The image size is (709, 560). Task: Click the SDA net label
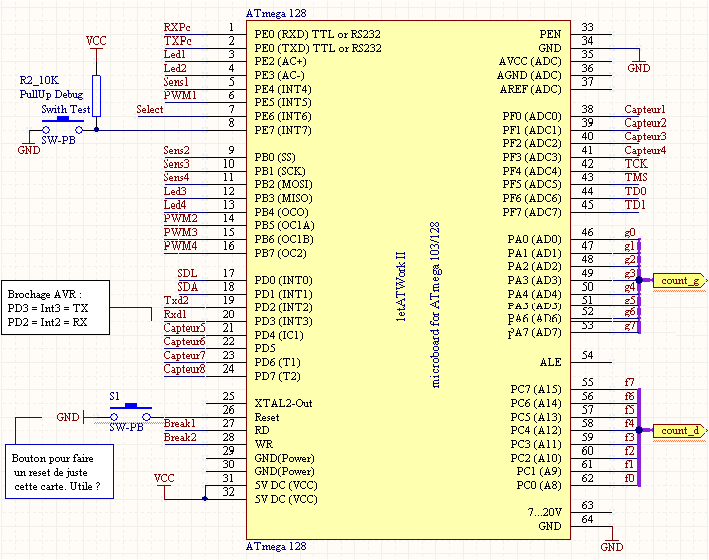[187, 287]
